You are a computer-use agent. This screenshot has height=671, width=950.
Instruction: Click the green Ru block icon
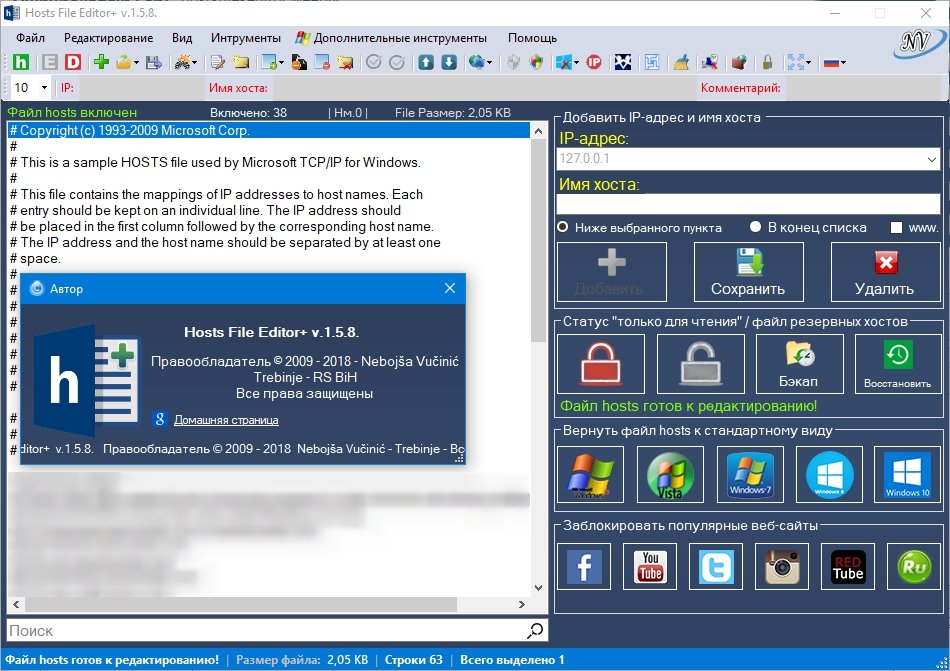pos(914,566)
